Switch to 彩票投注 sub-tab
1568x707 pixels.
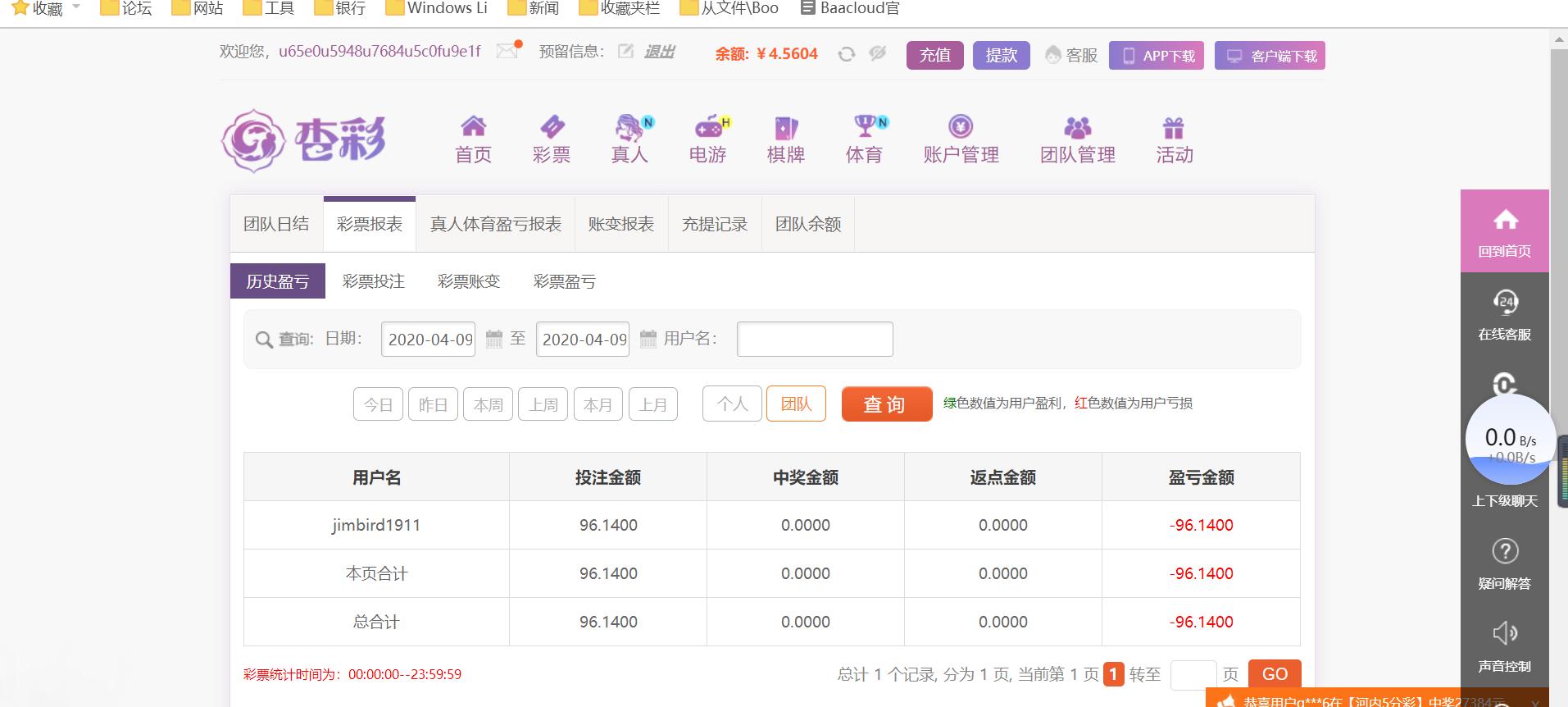tap(374, 281)
